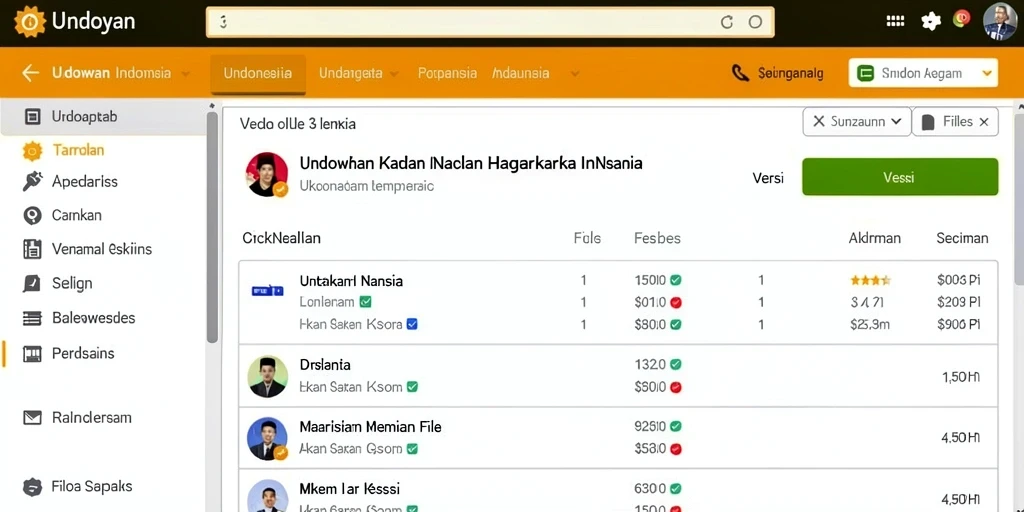Click the Seciman column header

(x=962, y=238)
